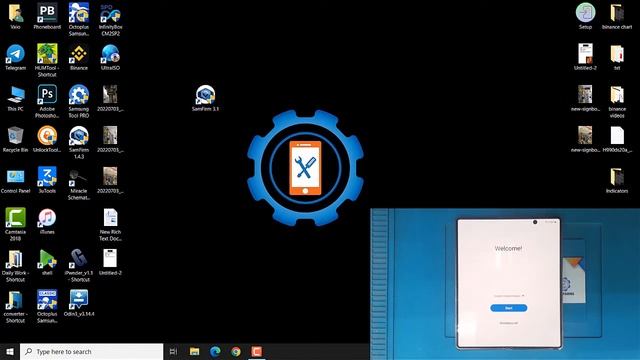Open the iPwnder_v1.1 shortcut

[79, 265]
